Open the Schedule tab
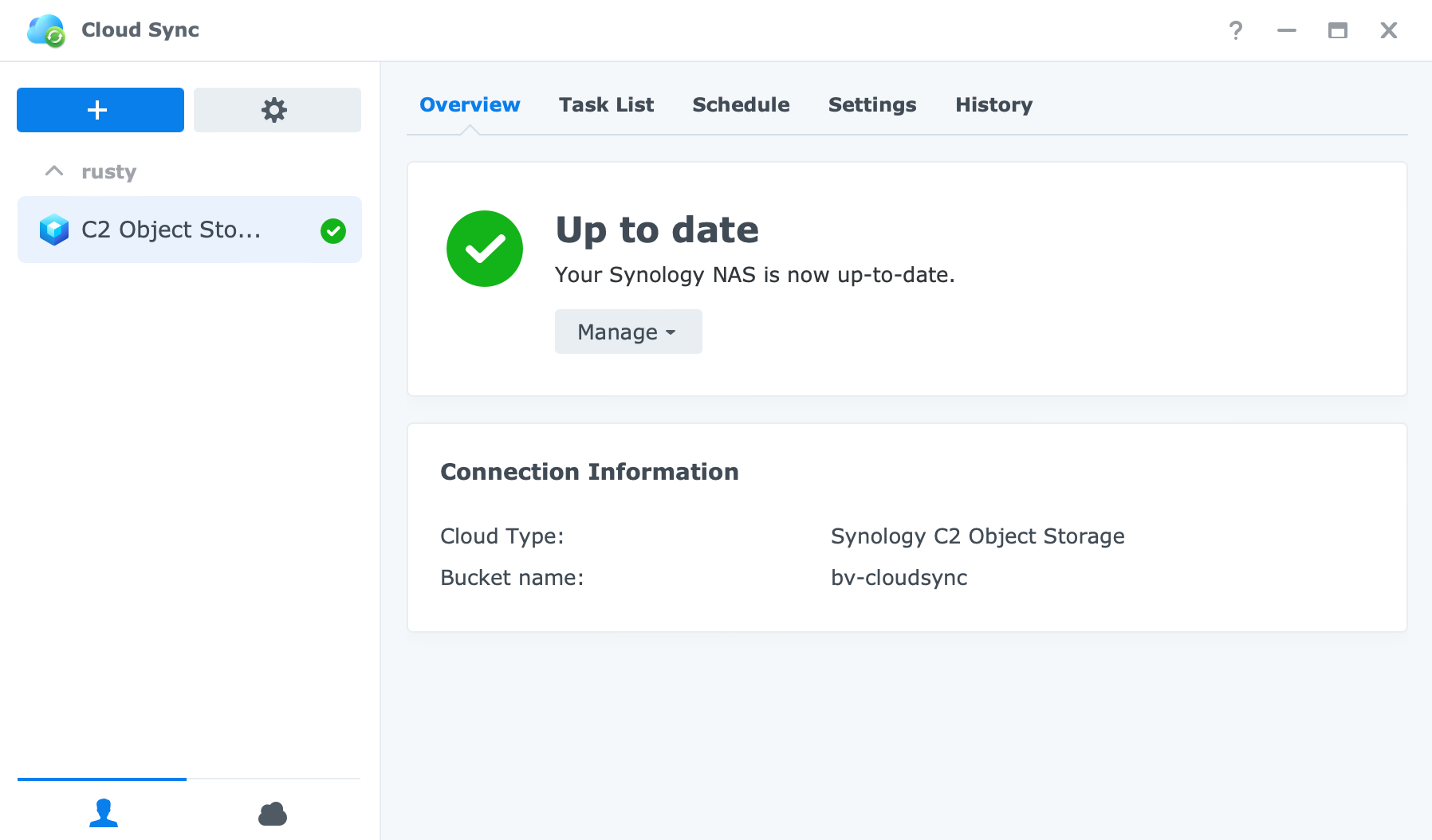The height and width of the screenshot is (840, 1432). coord(741,104)
